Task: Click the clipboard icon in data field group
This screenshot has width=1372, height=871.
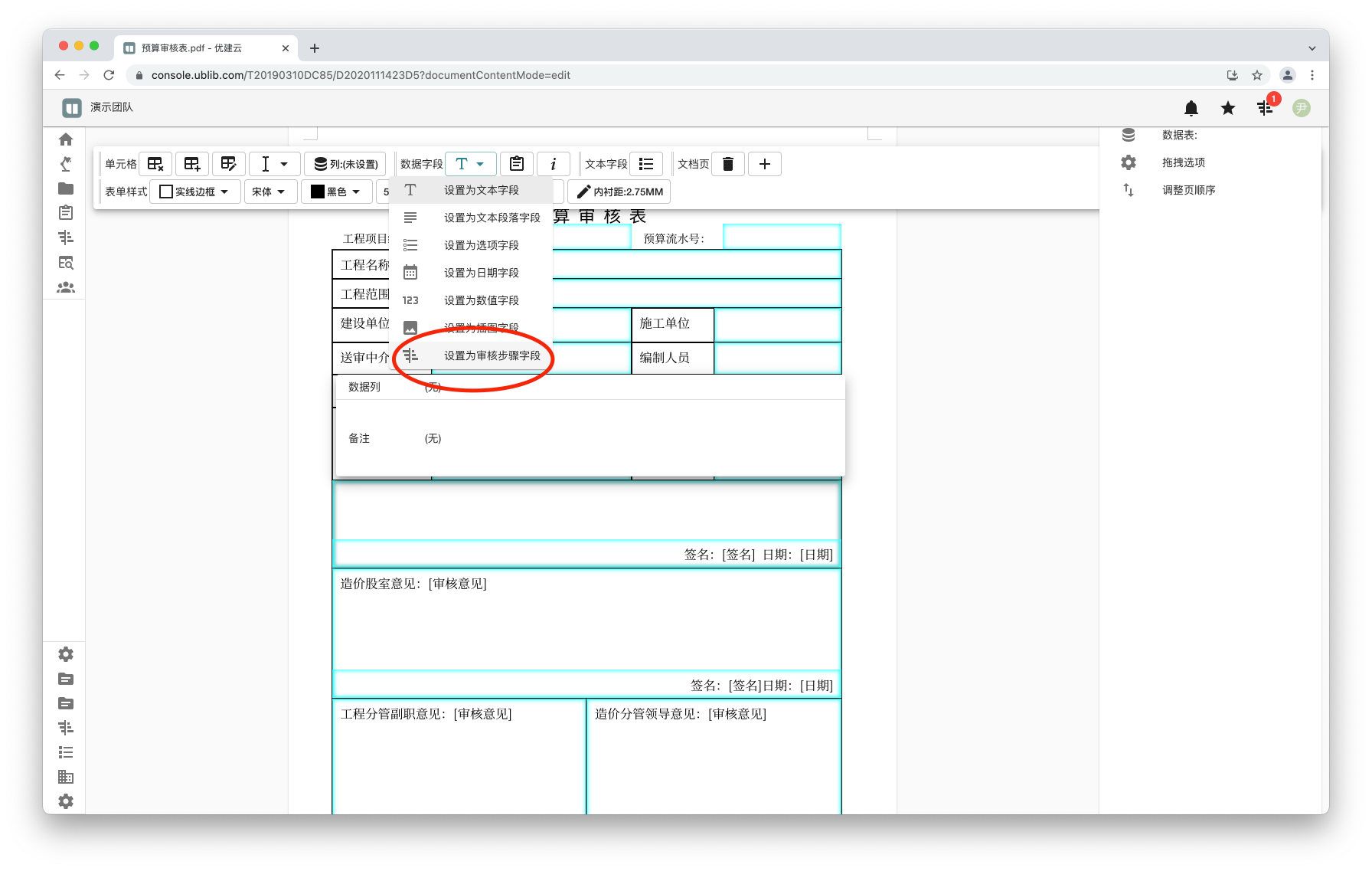Action: point(517,164)
